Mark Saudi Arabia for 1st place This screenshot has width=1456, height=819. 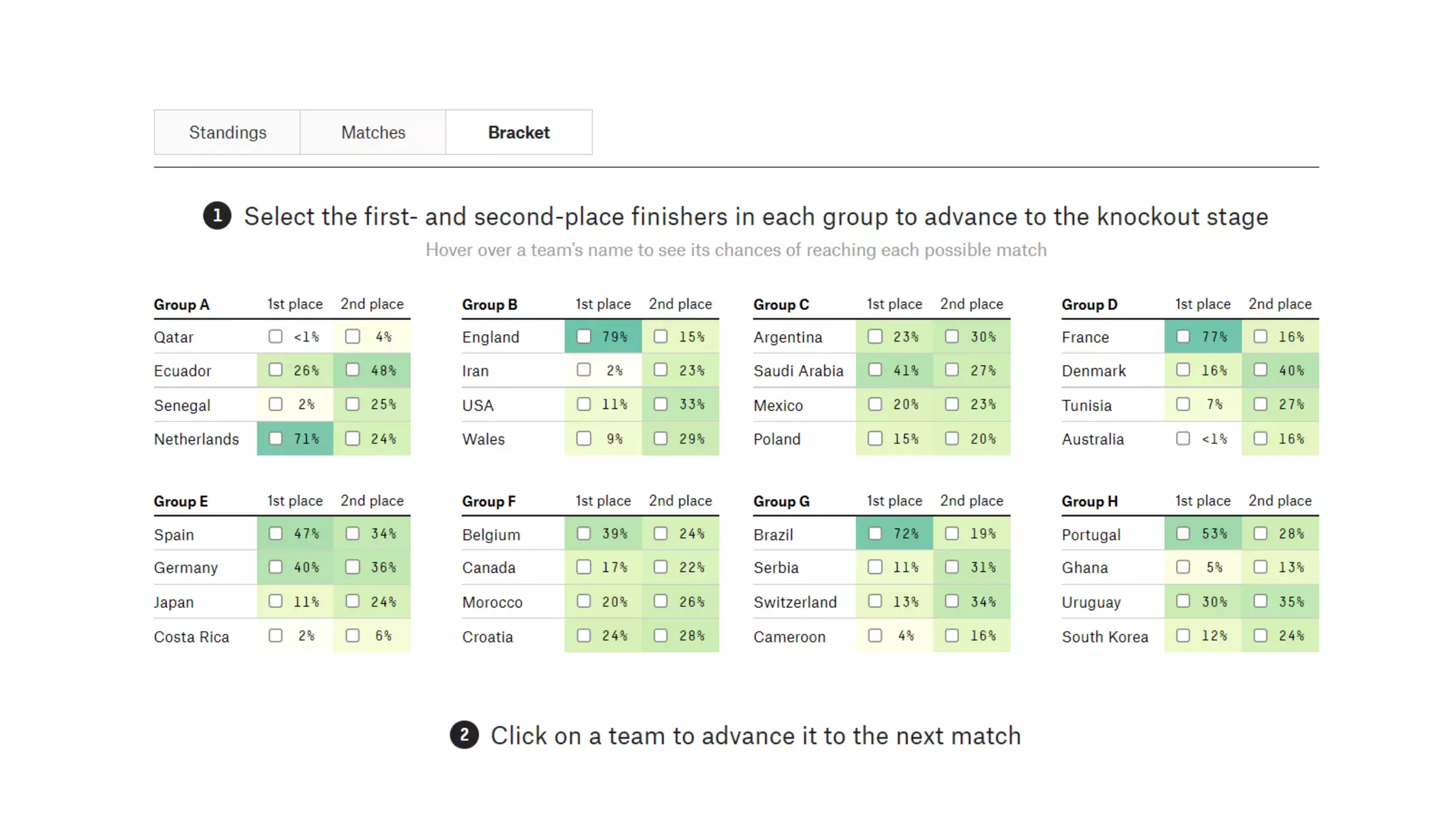875,370
